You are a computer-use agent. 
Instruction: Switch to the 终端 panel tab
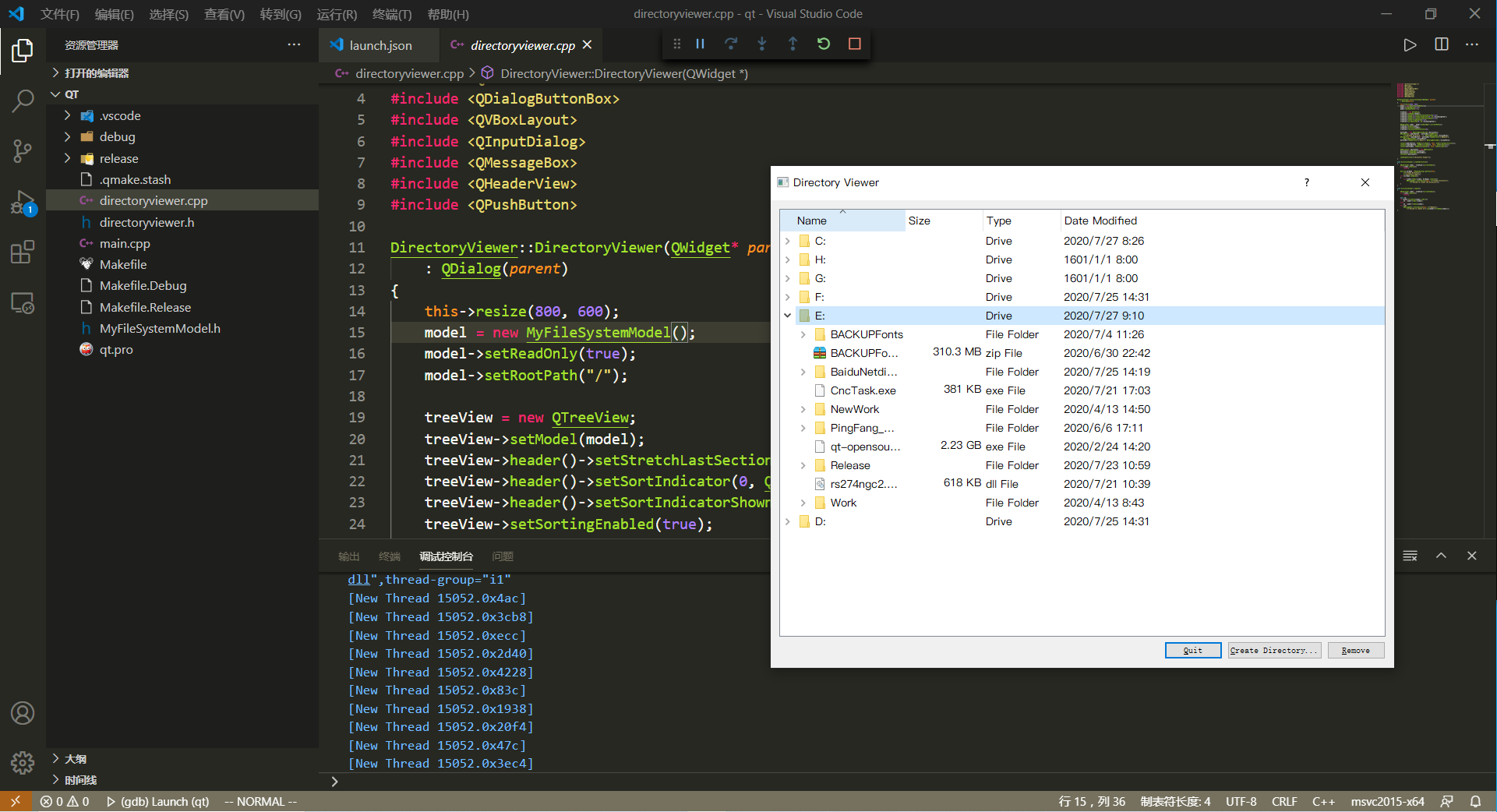(389, 556)
